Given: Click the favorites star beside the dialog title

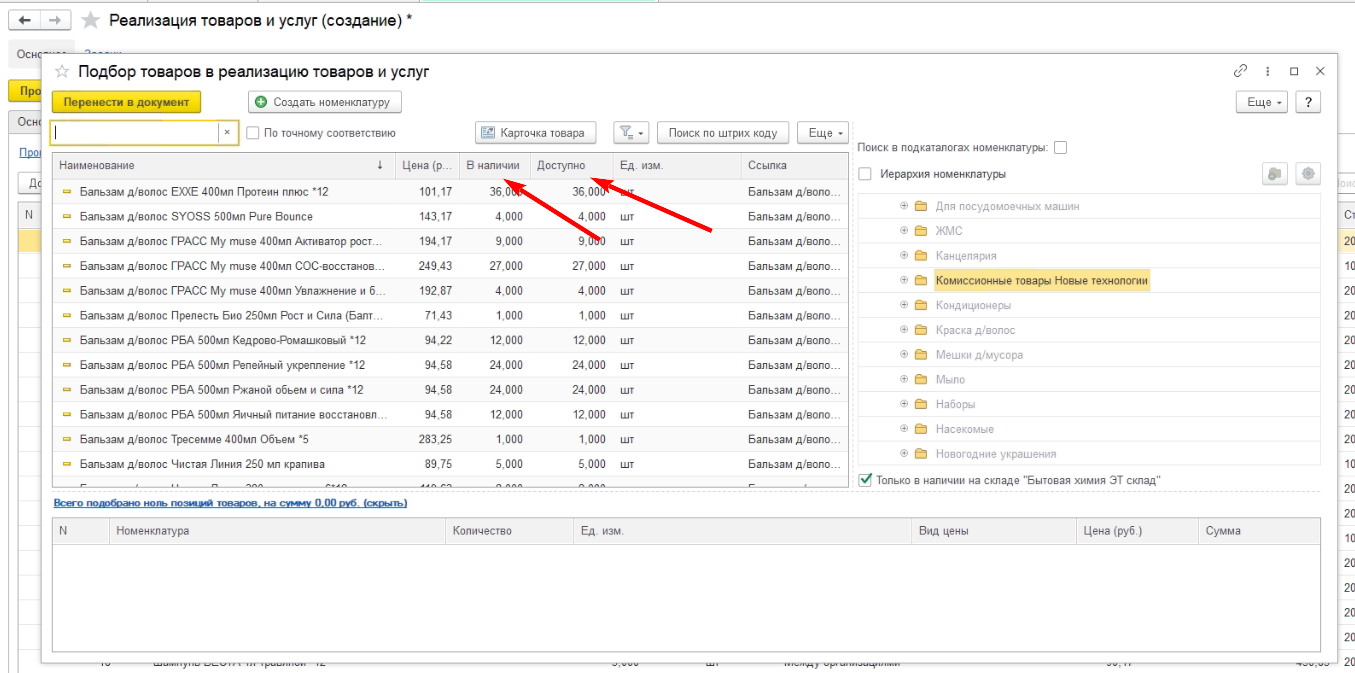Looking at the screenshot, I should tap(62, 72).
